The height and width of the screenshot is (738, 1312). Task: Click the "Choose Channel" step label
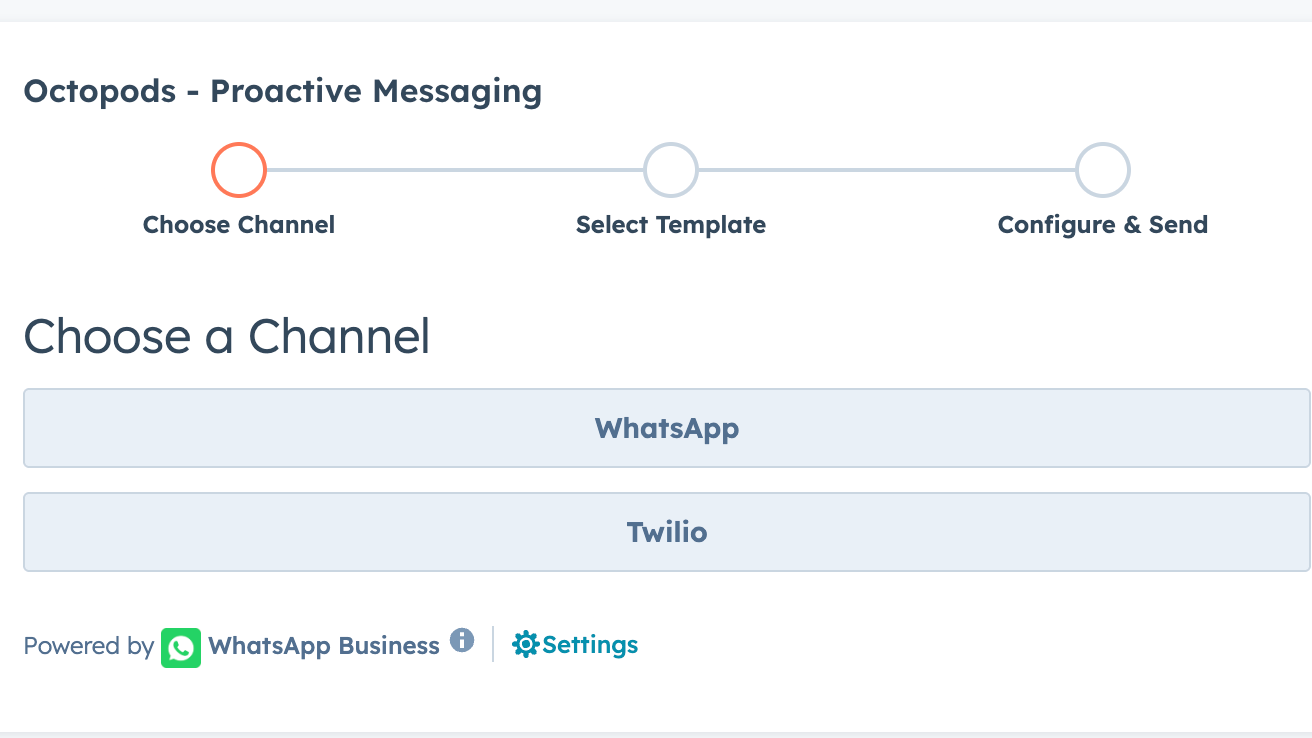pos(238,225)
